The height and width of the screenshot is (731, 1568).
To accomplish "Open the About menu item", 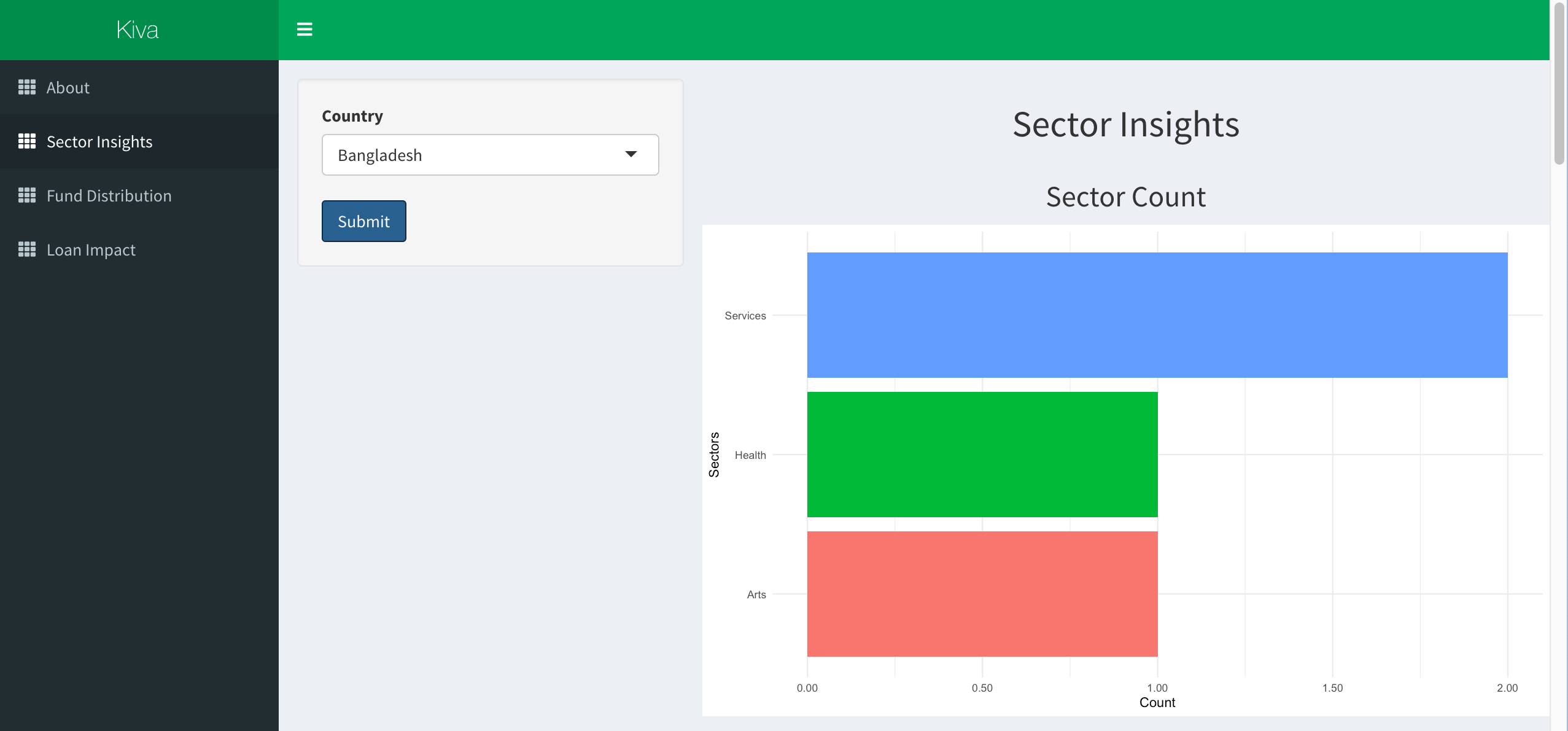I will [68, 88].
